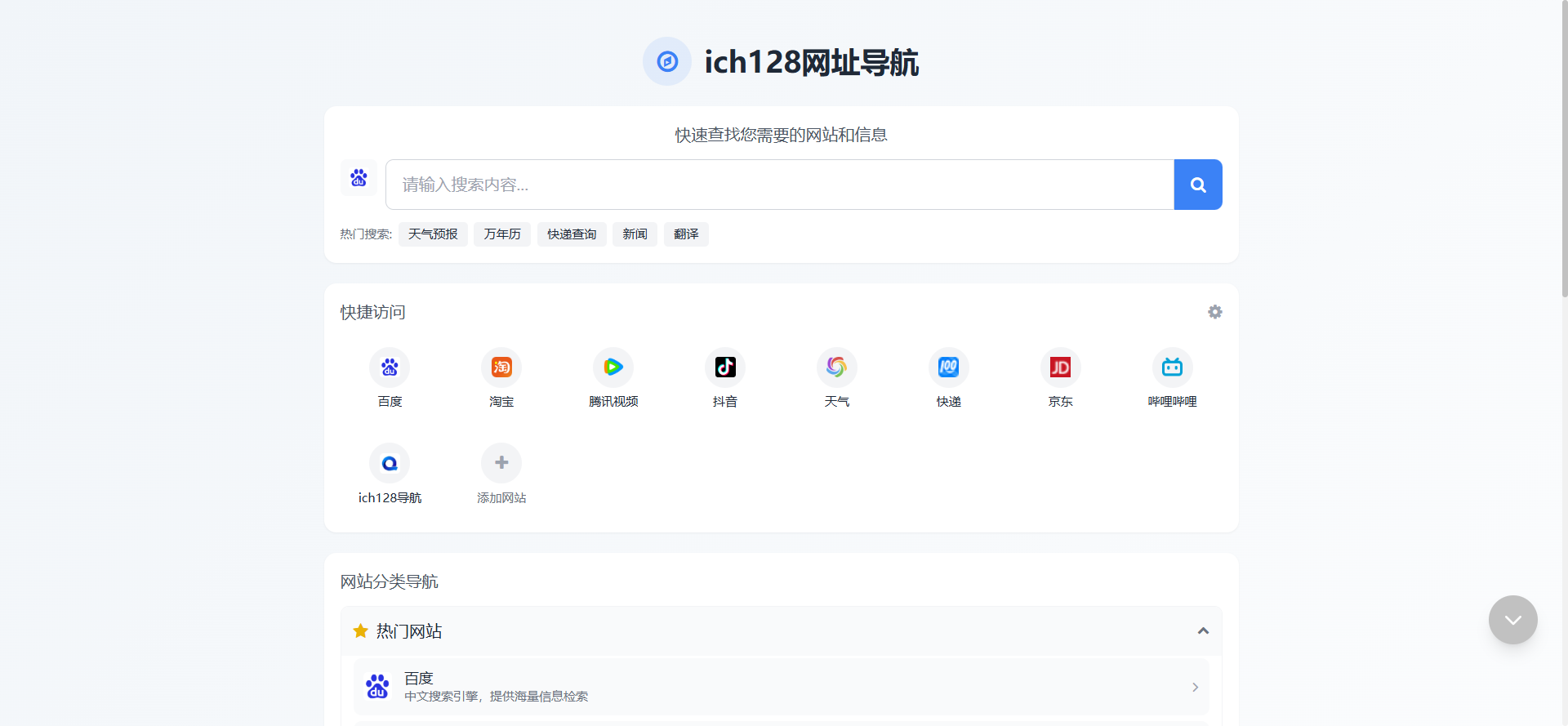Click the 添加网站 plus icon
Viewport: 1568px width, 726px height.
[x=501, y=464]
